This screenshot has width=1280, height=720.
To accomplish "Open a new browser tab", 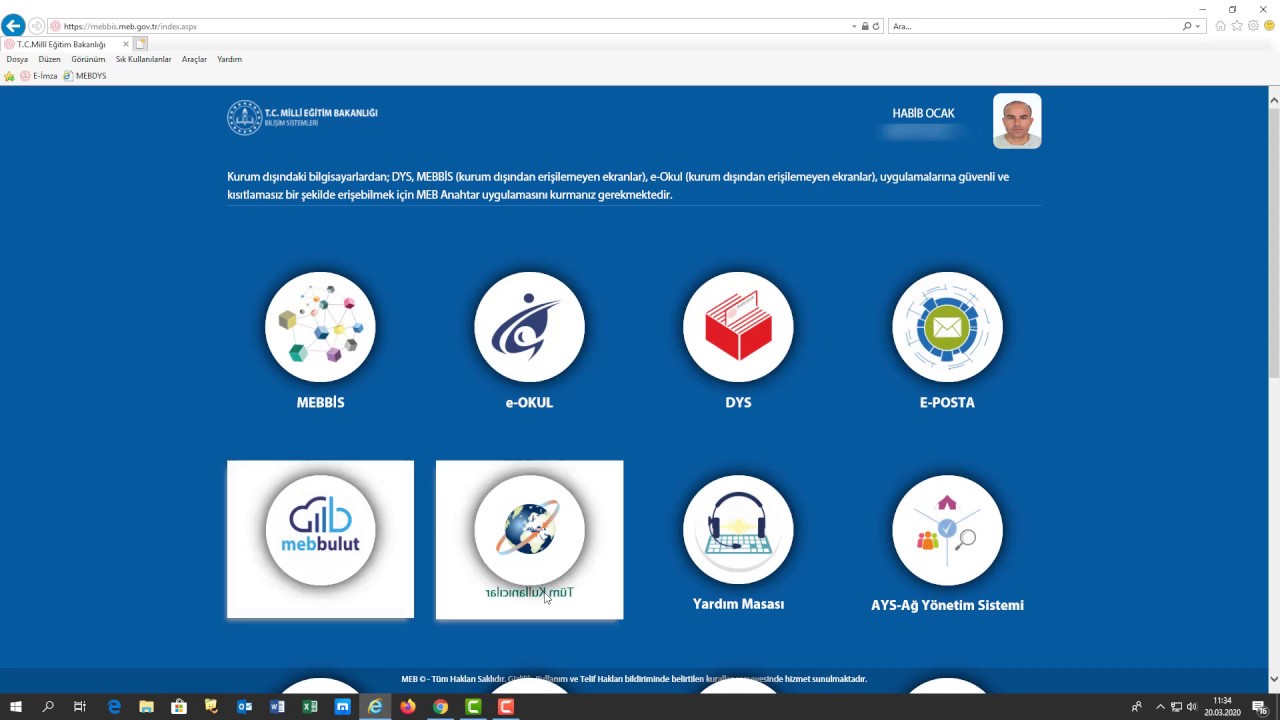I will (141, 44).
